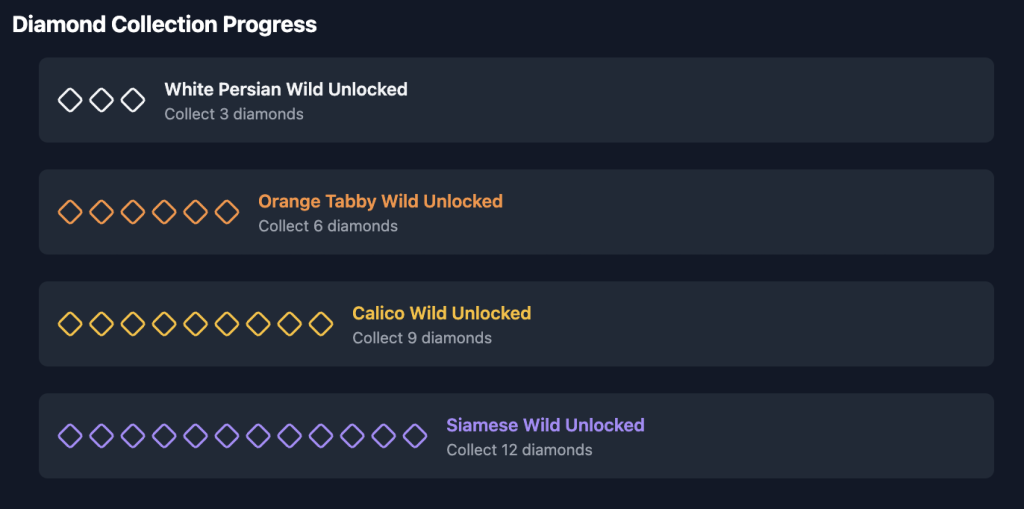Click the twelfth purple Siamese diamond
This screenshot has width=1024, height=509.
pyautogui.click(x=415, y=436)
